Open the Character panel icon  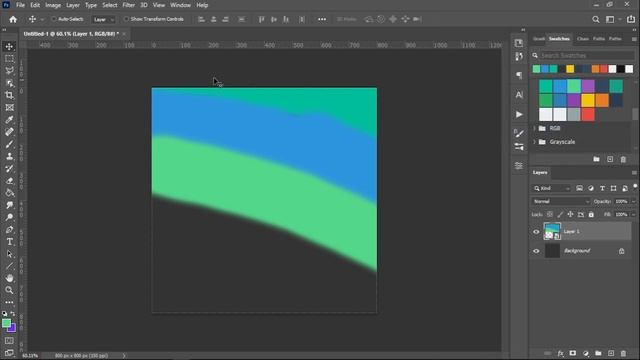(519, 95)
